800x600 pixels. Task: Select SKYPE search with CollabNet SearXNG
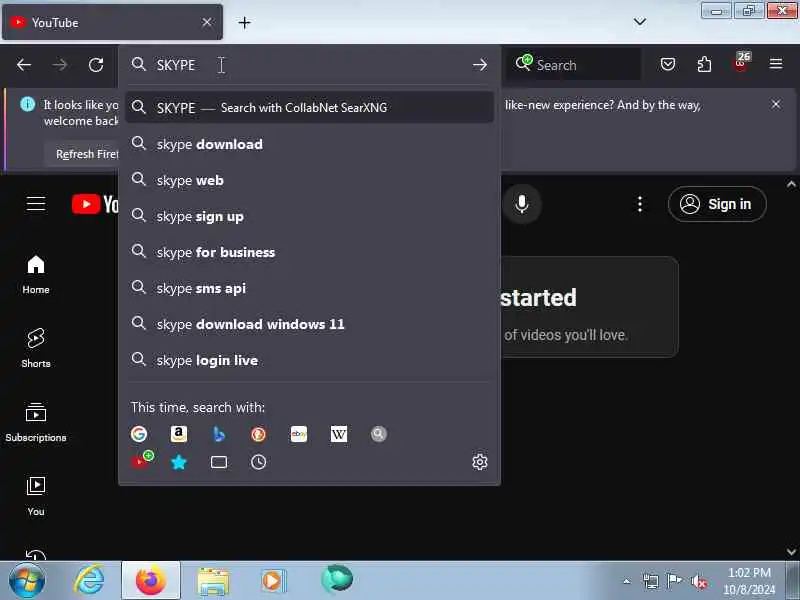click(309, 107)
